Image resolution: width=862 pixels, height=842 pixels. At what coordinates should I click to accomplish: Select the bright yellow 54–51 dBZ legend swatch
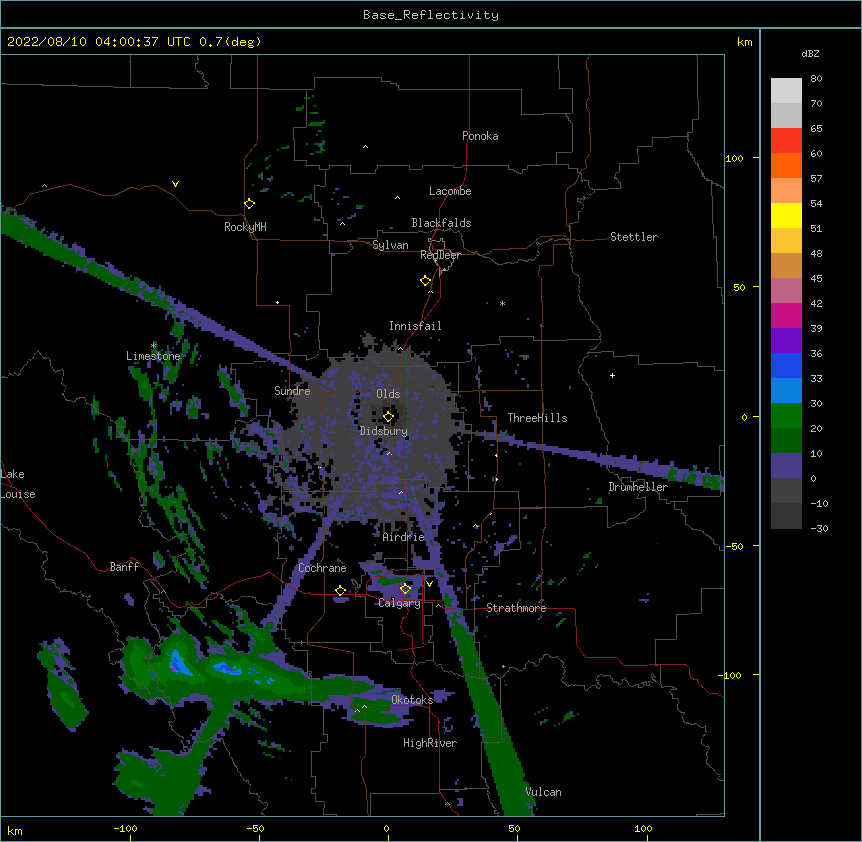coord(786,215)
